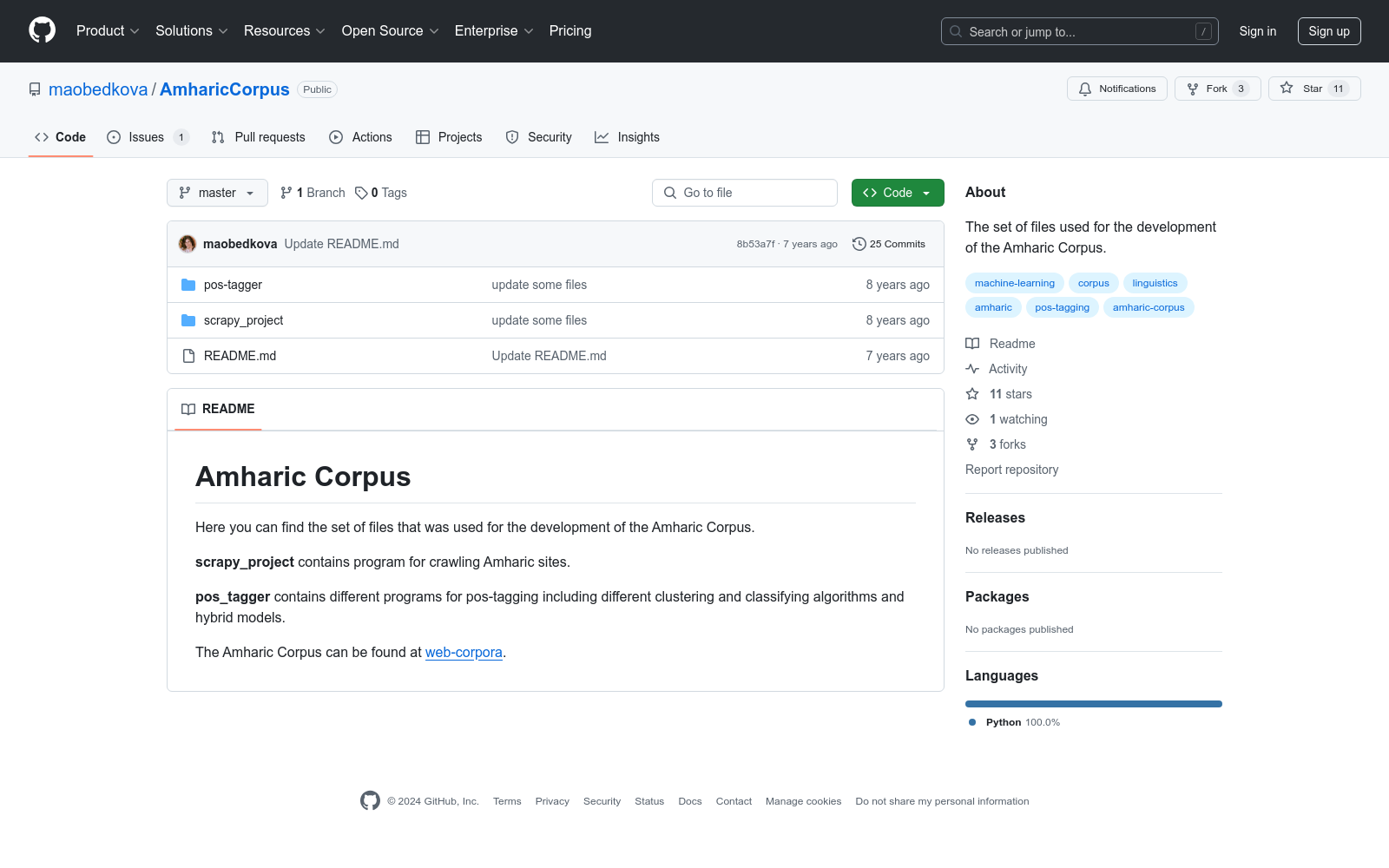Viewport: 1389px width, 868px height.
Task: Click the Activity pulse icon
Action: 972,369
